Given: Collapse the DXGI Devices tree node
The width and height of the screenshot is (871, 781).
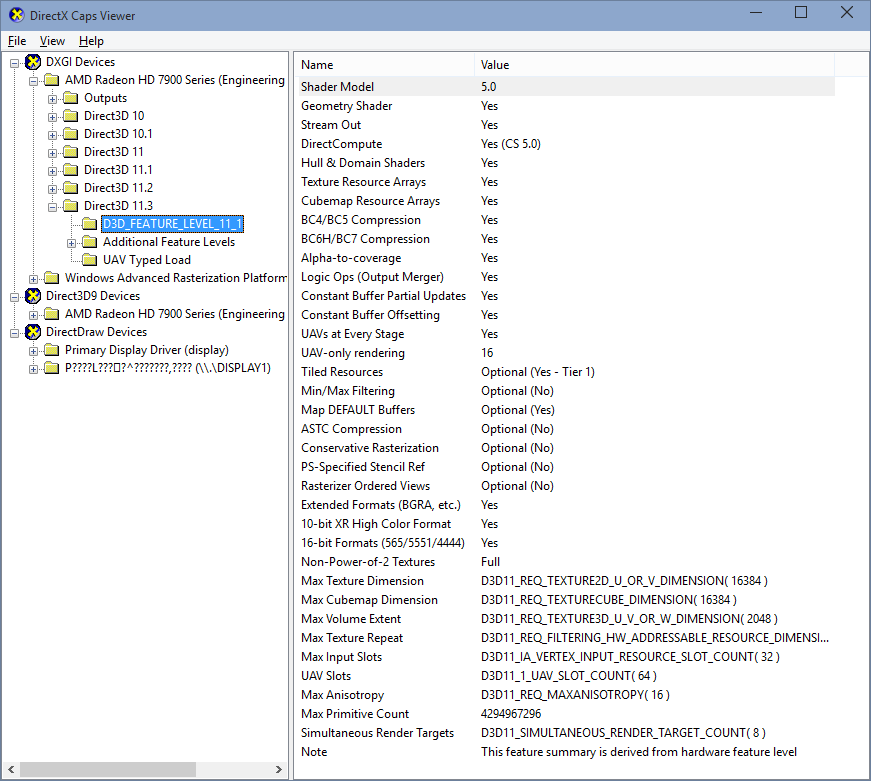Looking at the screenshot, I should click(x=14, y=63).
